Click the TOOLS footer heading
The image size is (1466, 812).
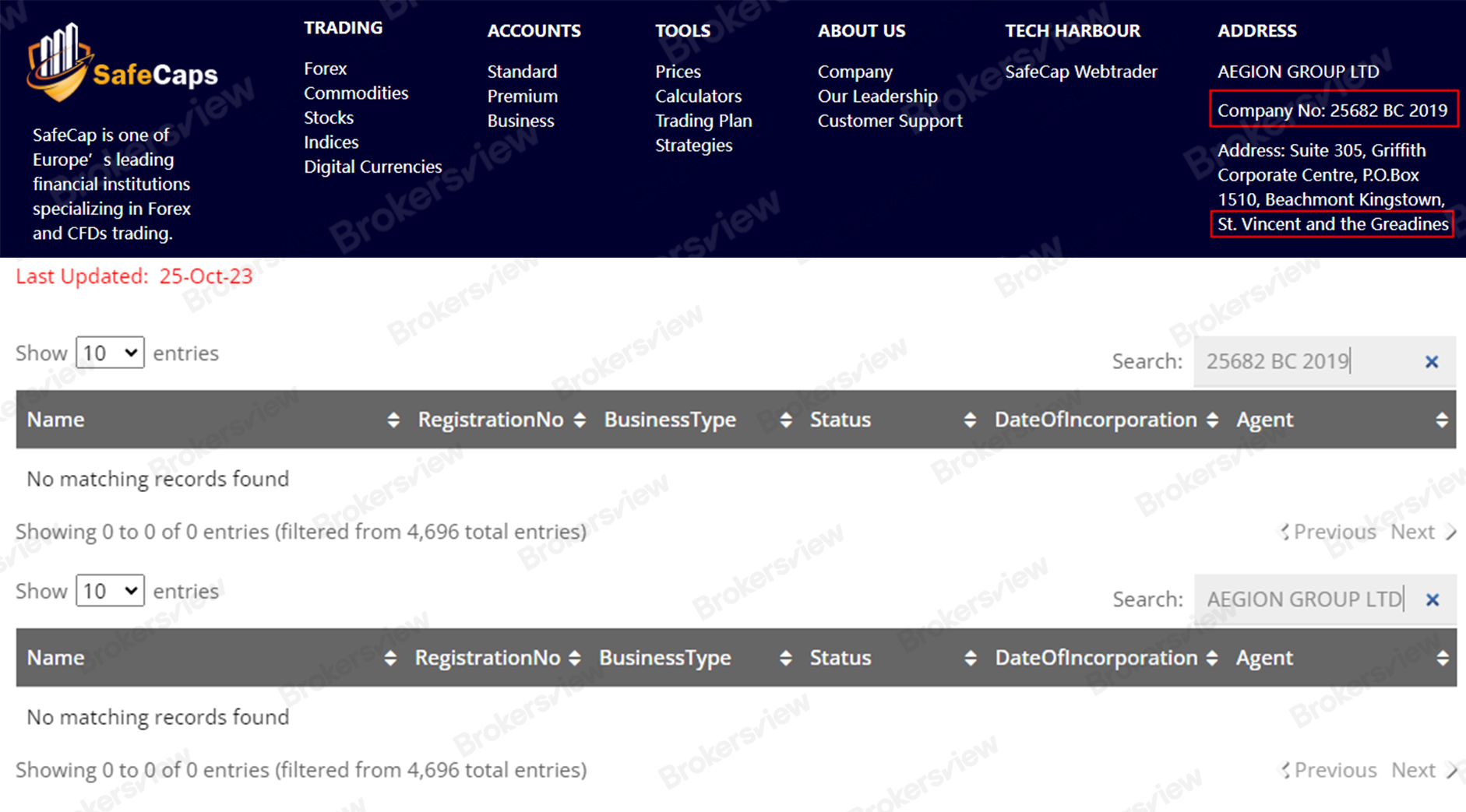click(x=682, y=31)
